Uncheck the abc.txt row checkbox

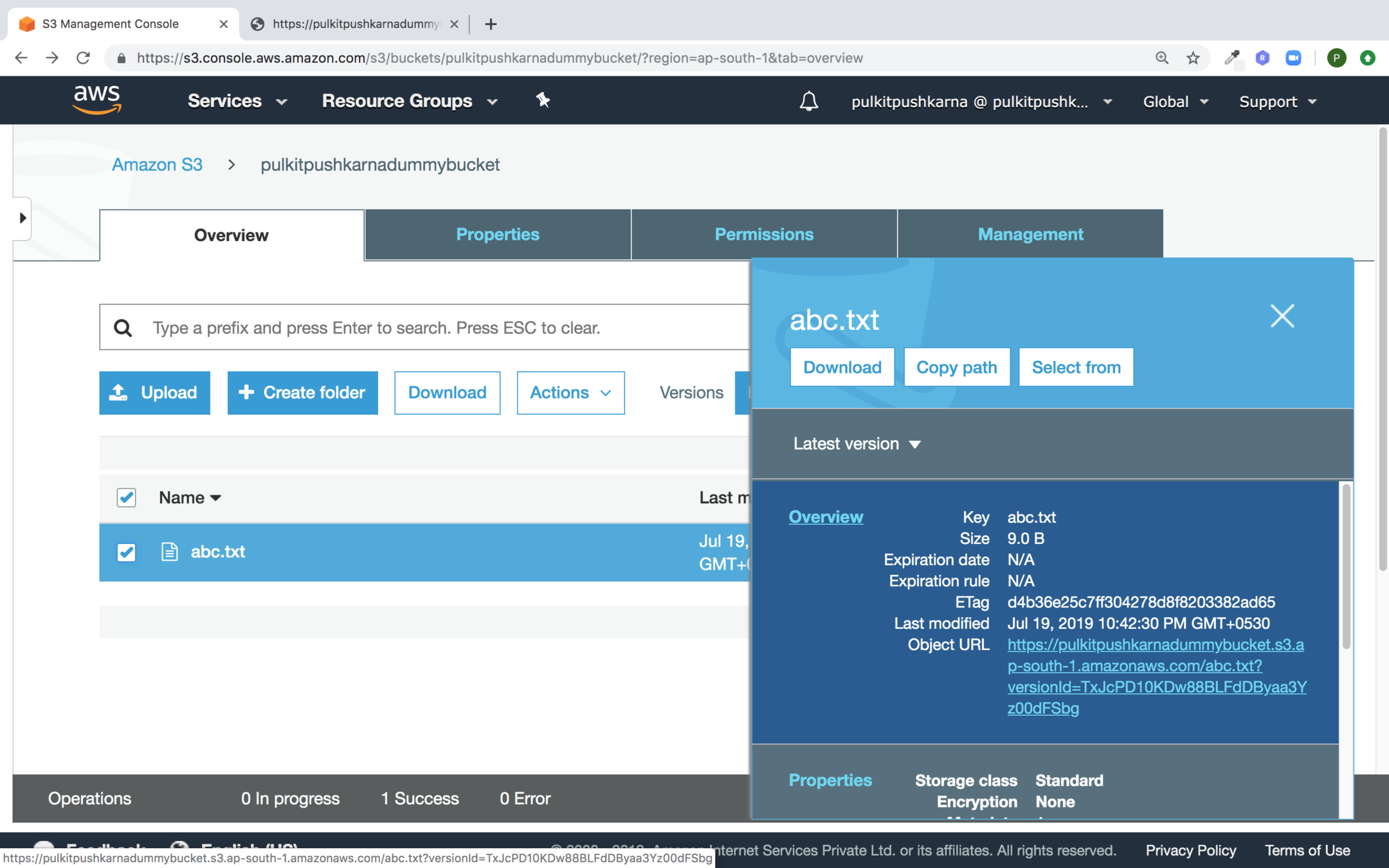[126, 552]
